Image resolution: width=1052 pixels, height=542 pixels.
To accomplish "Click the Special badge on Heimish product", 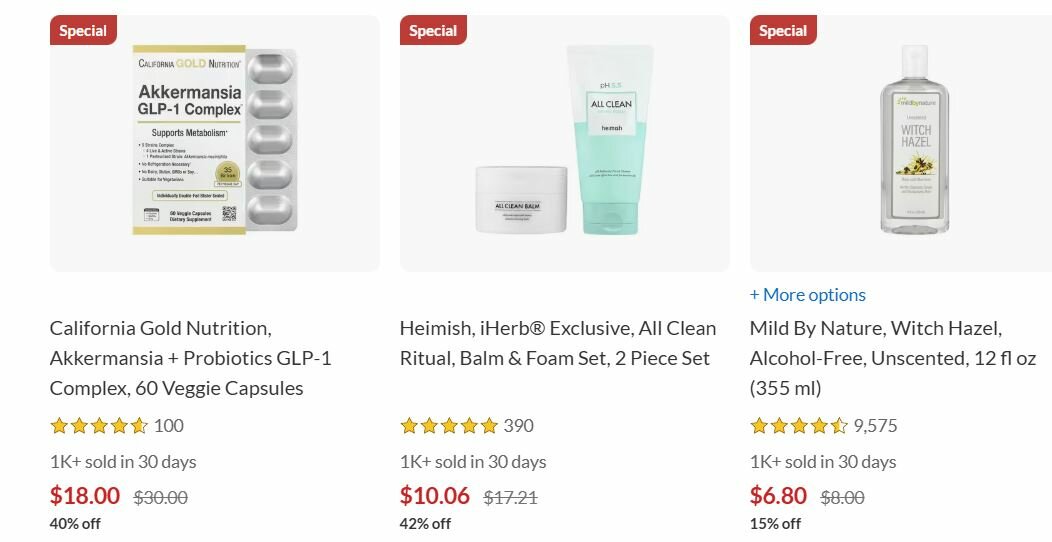I will (x=433, y=31).
